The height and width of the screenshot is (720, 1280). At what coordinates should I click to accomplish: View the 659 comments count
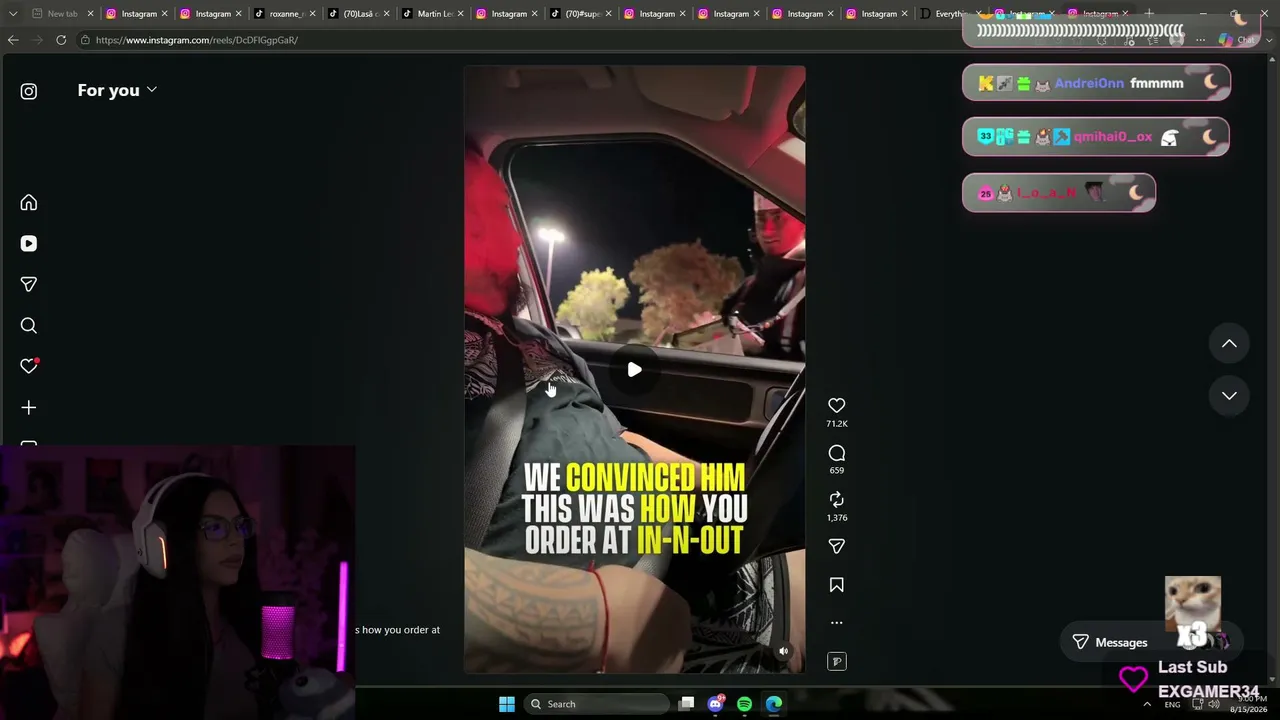tap(837, 470)
